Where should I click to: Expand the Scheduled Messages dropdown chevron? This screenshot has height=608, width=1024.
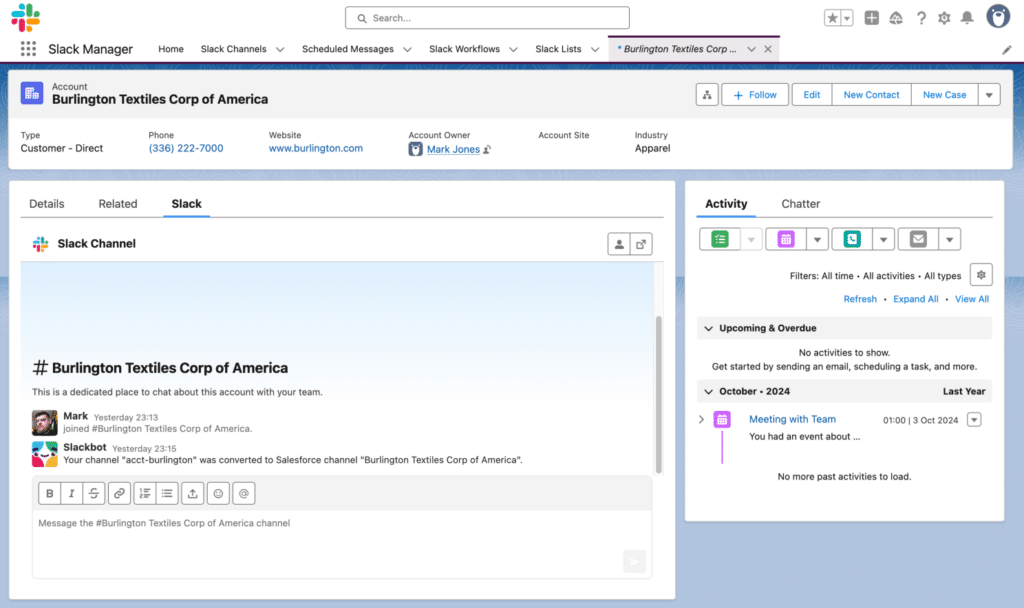(x=408, y=50)
